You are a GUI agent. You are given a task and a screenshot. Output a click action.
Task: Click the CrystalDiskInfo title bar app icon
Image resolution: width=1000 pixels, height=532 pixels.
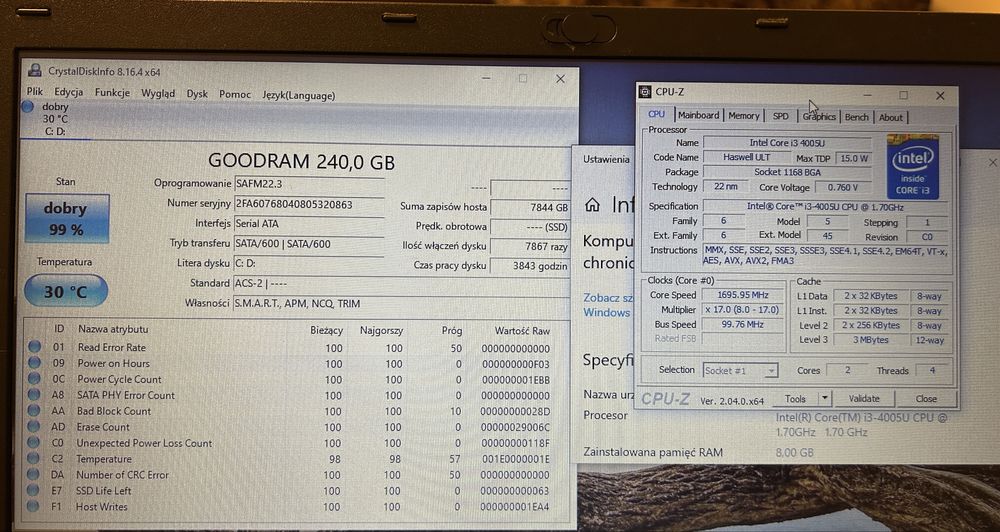click(36, 71)
